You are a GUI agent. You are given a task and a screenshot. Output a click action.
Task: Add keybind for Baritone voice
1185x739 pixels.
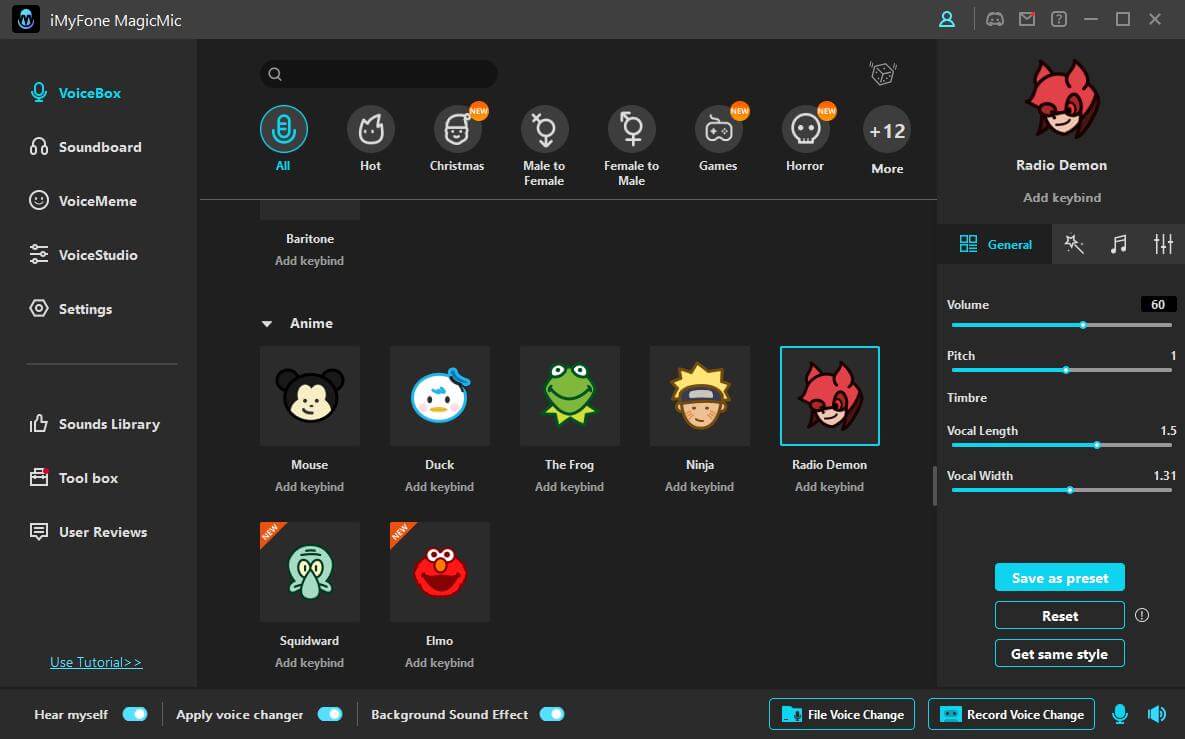[x=309, y=261]
